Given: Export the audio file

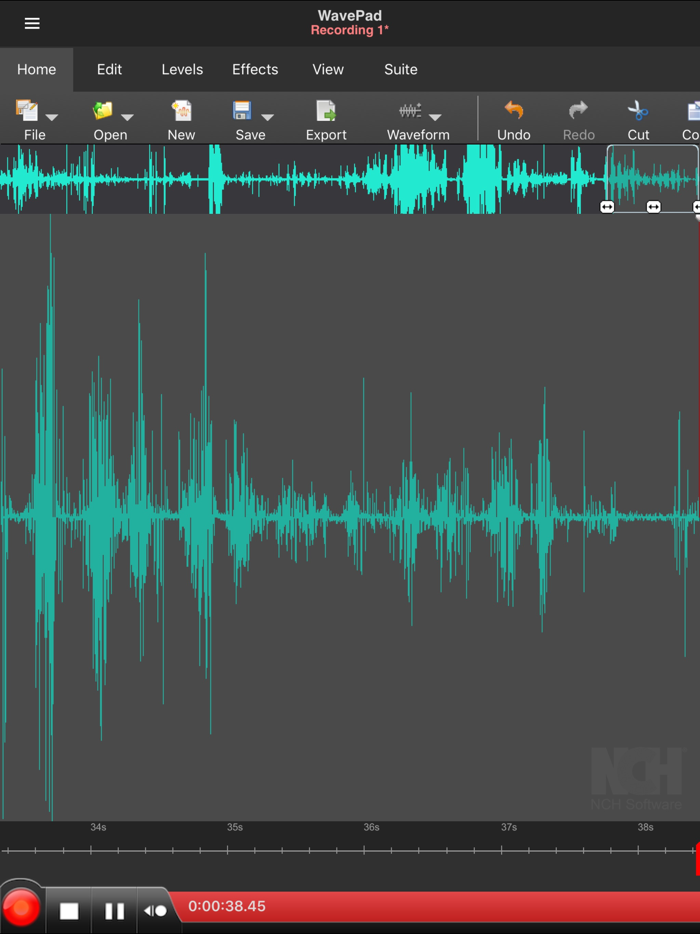Looking at the screenshot, I should coord(326,119).
